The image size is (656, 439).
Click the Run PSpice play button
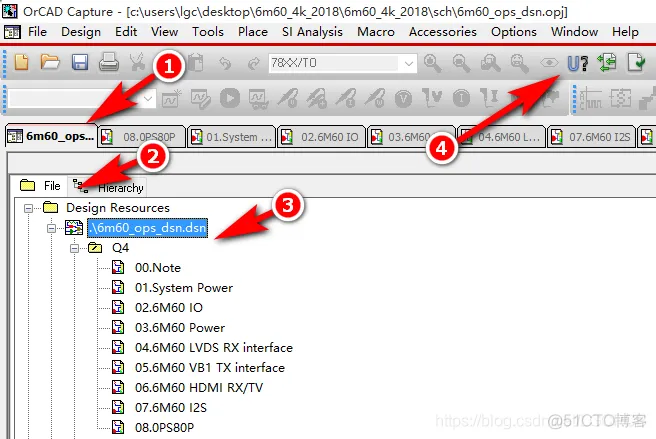click(x=230, y=98)
